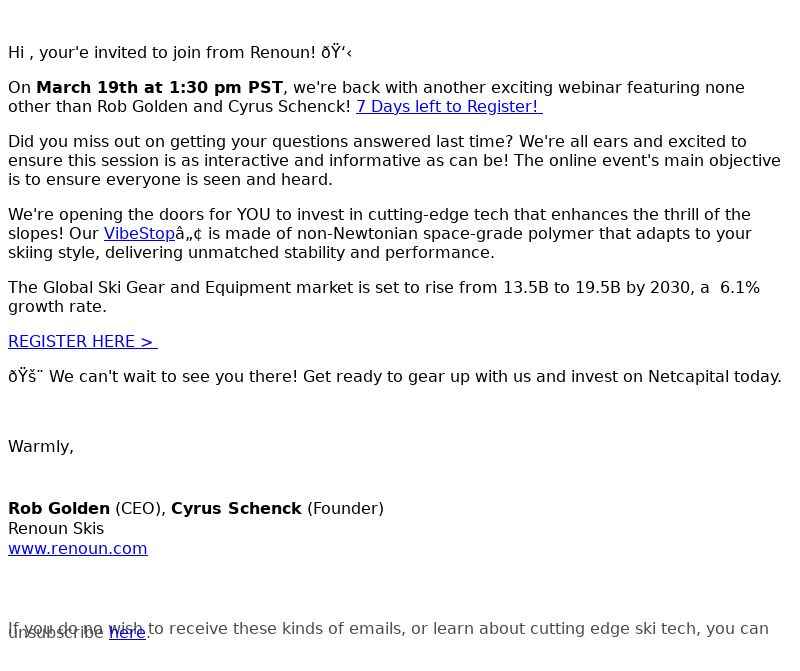The height and width of the screenshot is (671, 800).
Task: Click the '(CEO)' title in the signature
Action: [x=140, y=508]
